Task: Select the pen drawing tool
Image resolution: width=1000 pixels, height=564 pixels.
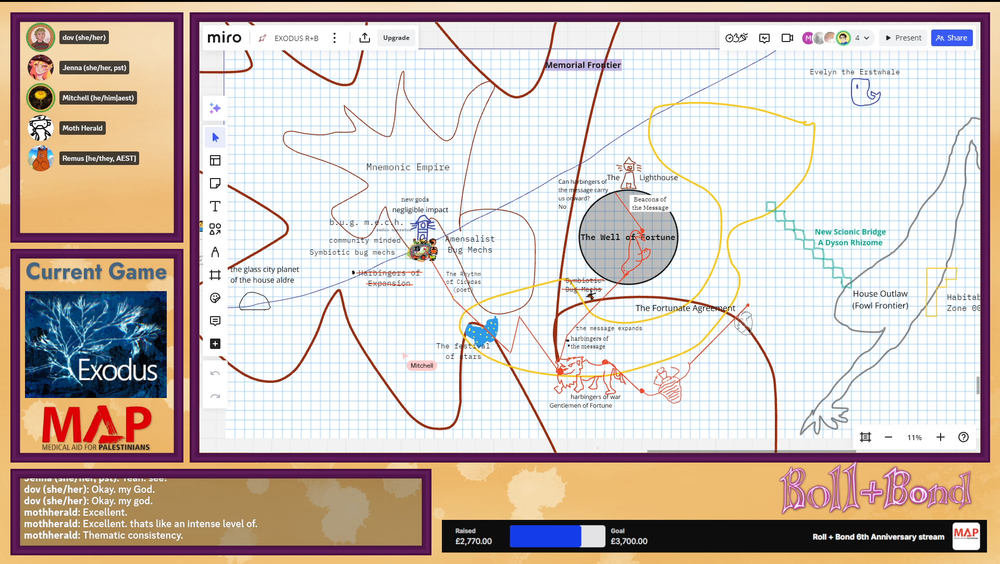Action: pyautogui.click(x=215, y=252)
